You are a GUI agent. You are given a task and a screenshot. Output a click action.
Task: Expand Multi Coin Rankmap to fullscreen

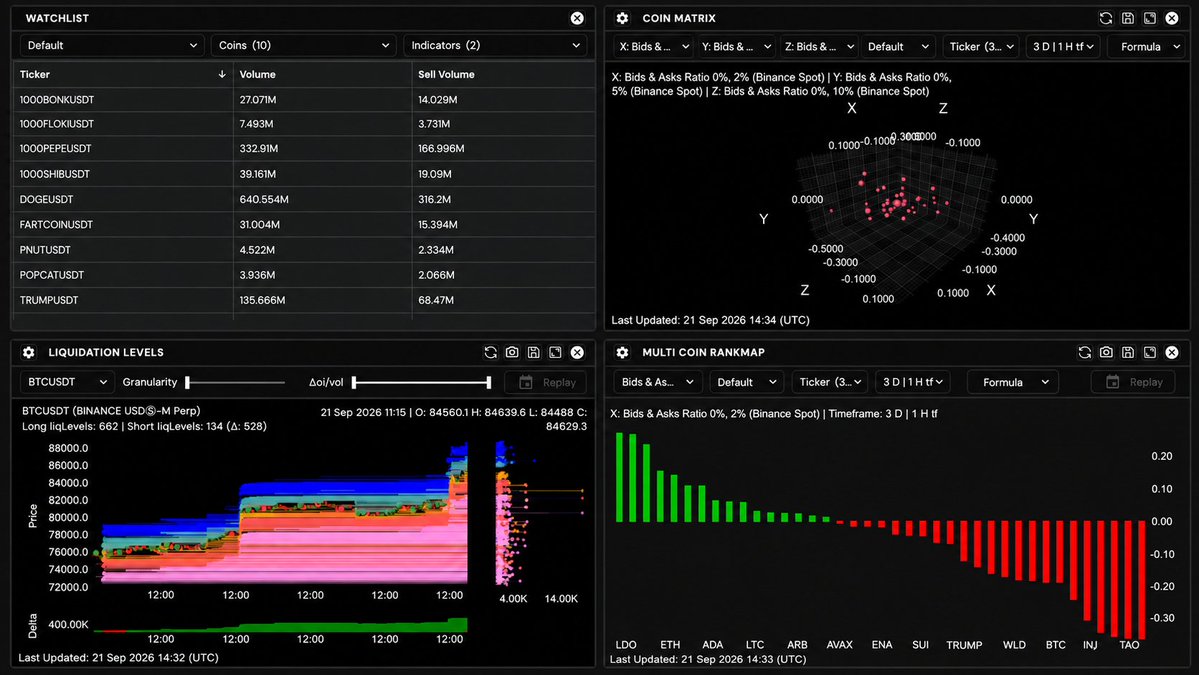(1149, 352)
